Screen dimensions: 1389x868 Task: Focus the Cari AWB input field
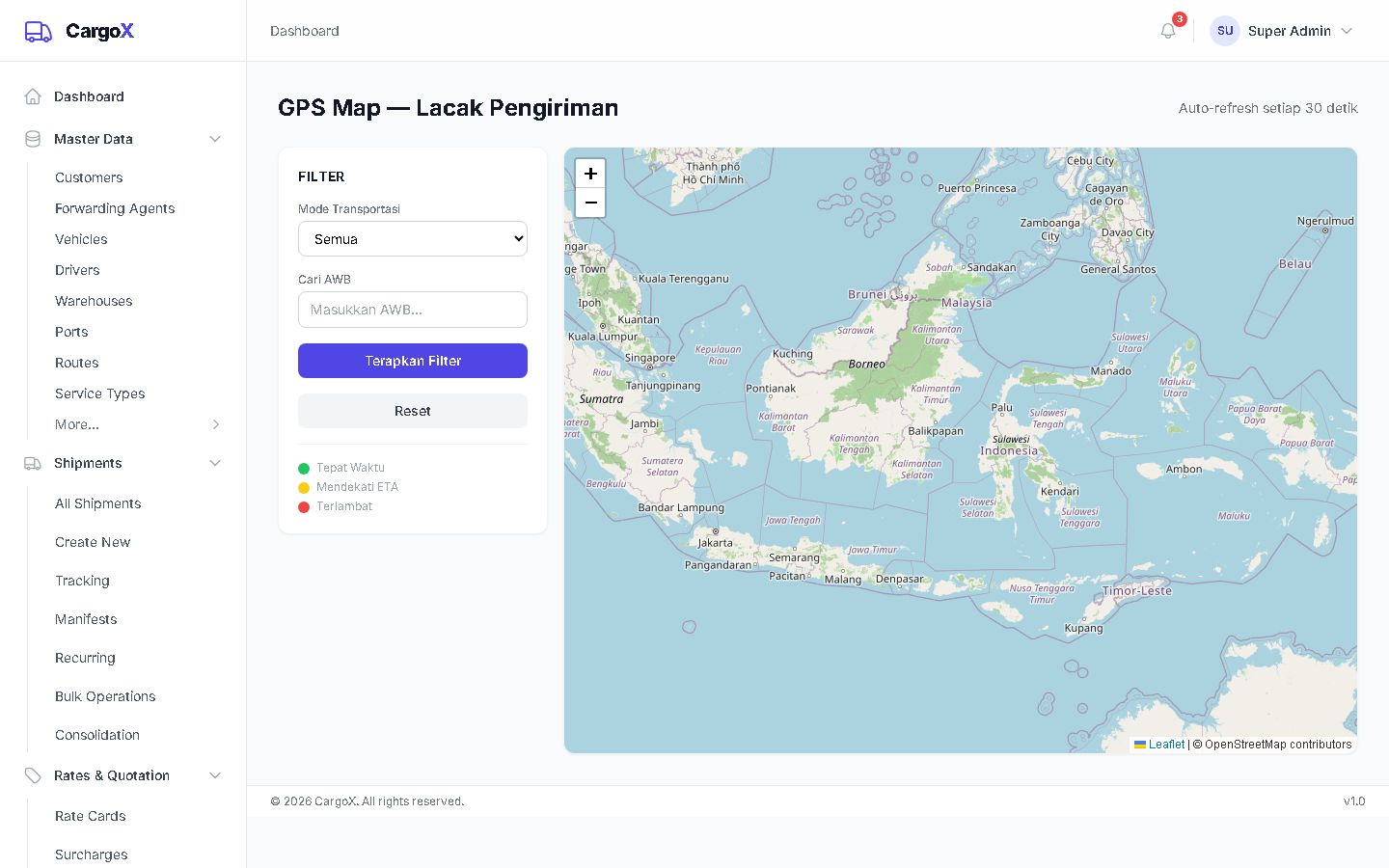point(413,310)
